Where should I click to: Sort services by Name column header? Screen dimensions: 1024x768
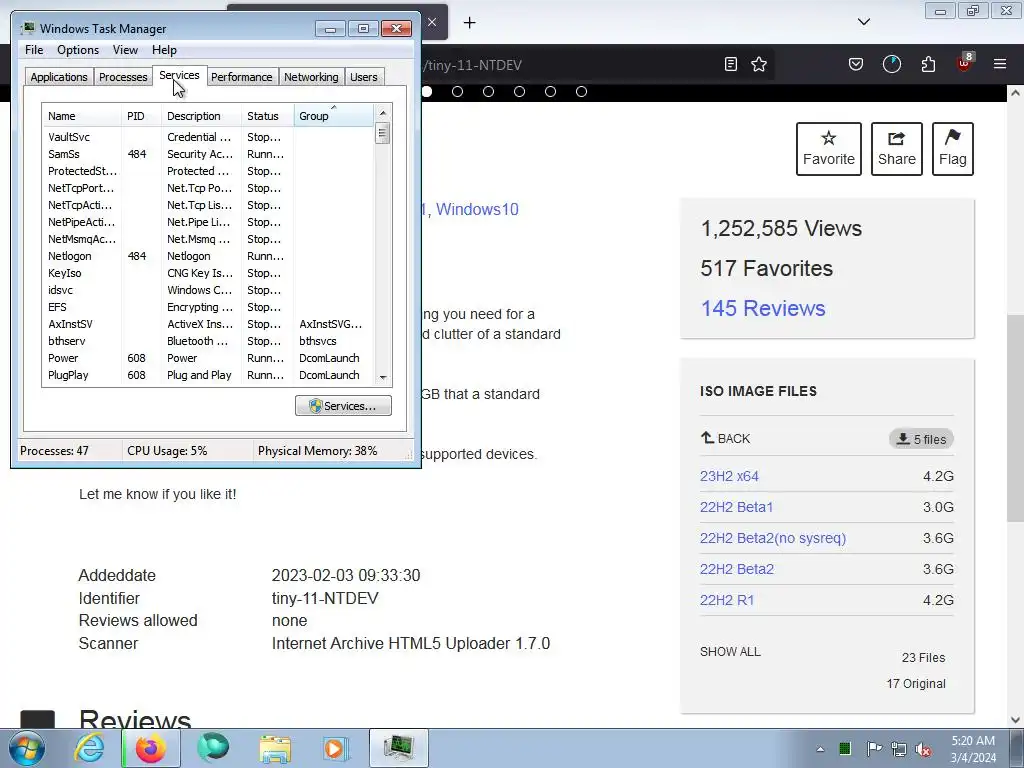pyautogui.click(x=82, y=116)
